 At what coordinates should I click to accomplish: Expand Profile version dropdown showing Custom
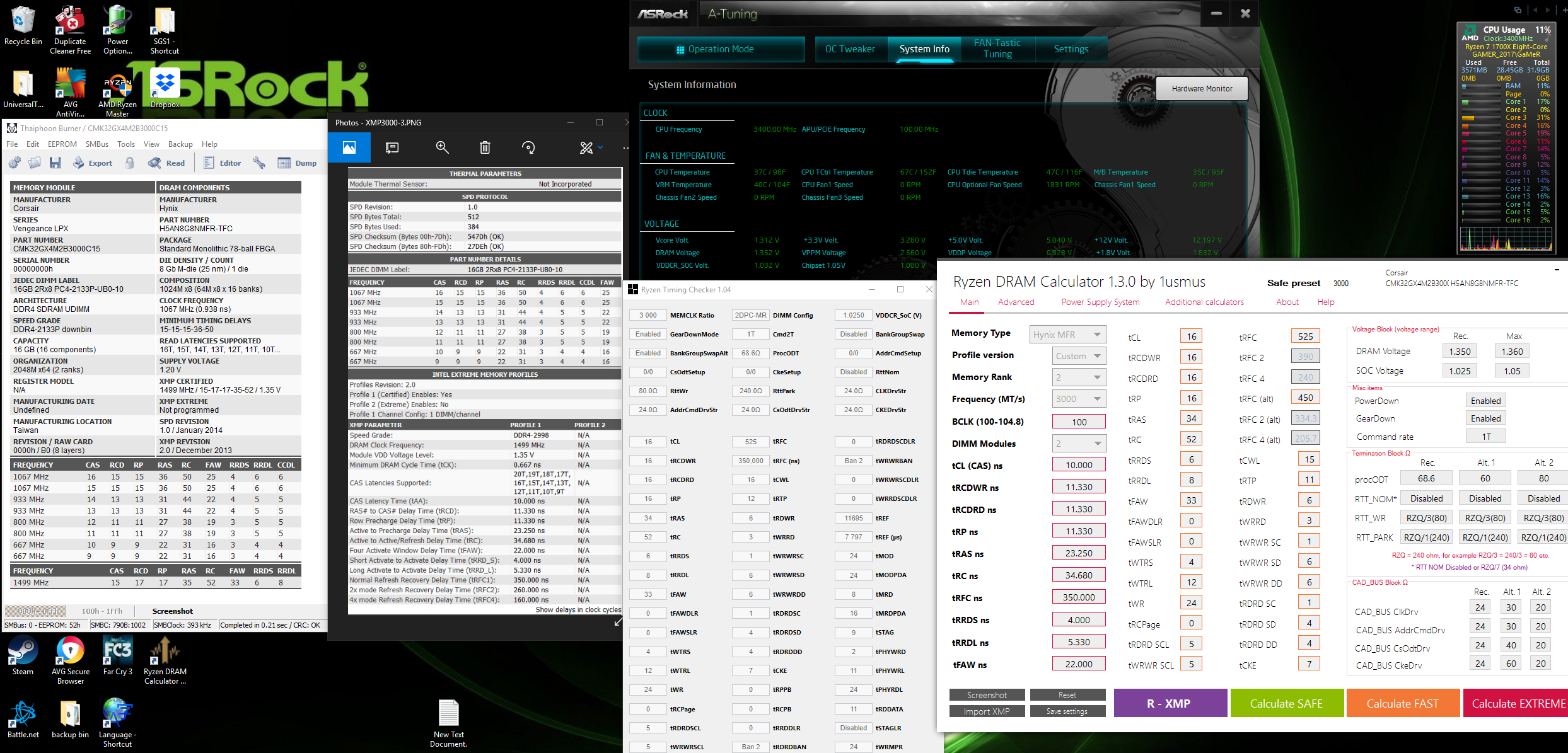pyautogui.click(x=1079, y=356)
